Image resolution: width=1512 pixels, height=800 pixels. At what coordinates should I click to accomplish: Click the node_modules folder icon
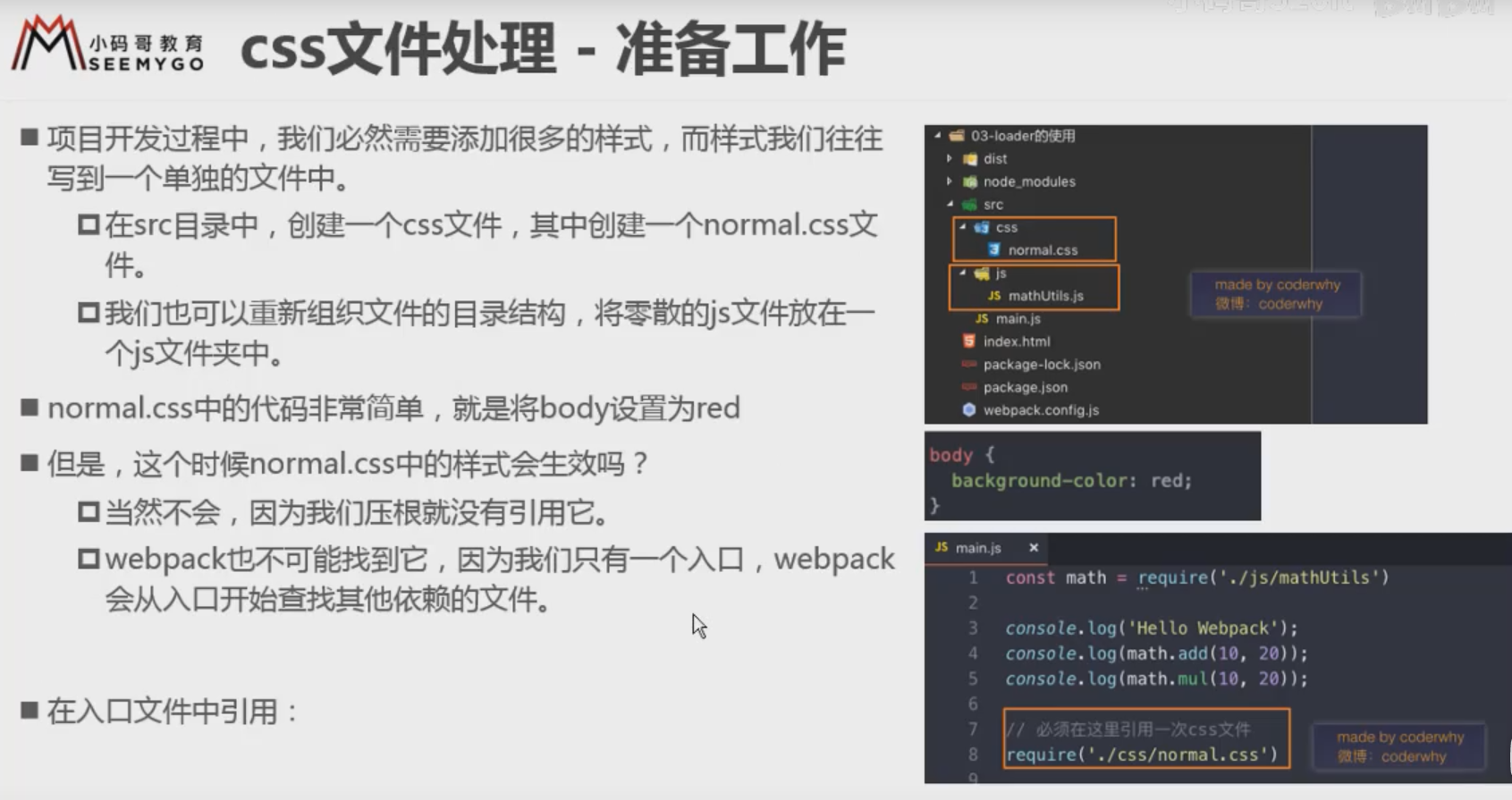tap(970, 181)
